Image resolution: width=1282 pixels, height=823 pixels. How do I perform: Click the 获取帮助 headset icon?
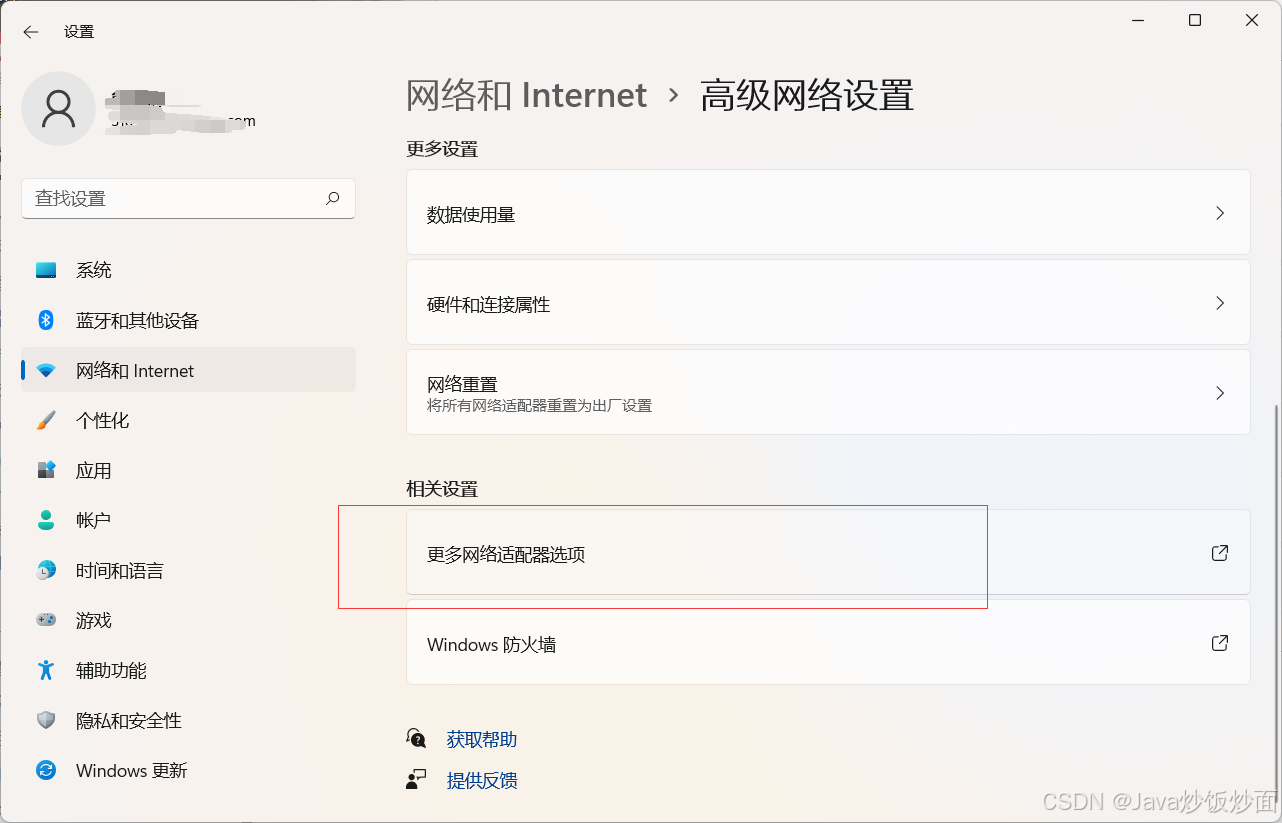416,738
